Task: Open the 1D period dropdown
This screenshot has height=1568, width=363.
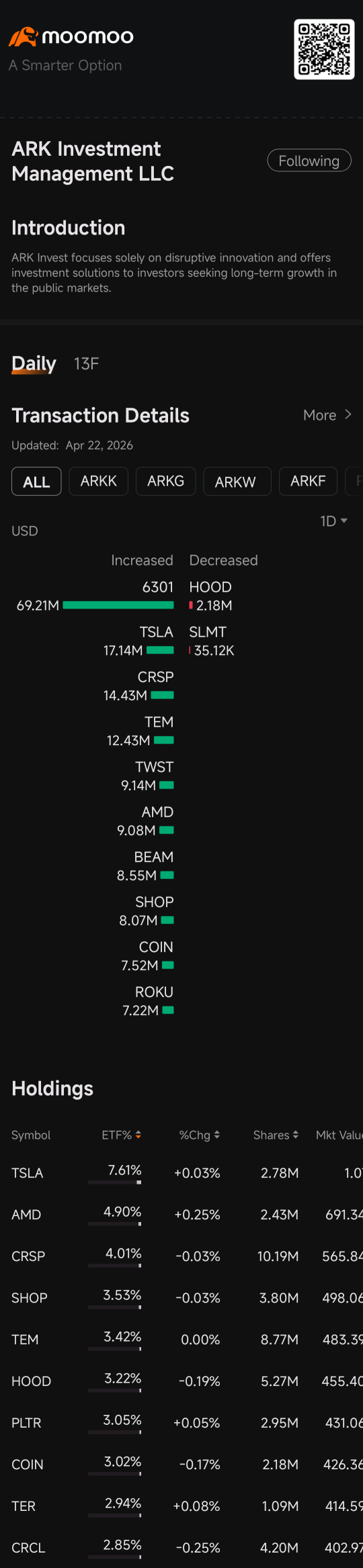Action: (x=333, y=521)
